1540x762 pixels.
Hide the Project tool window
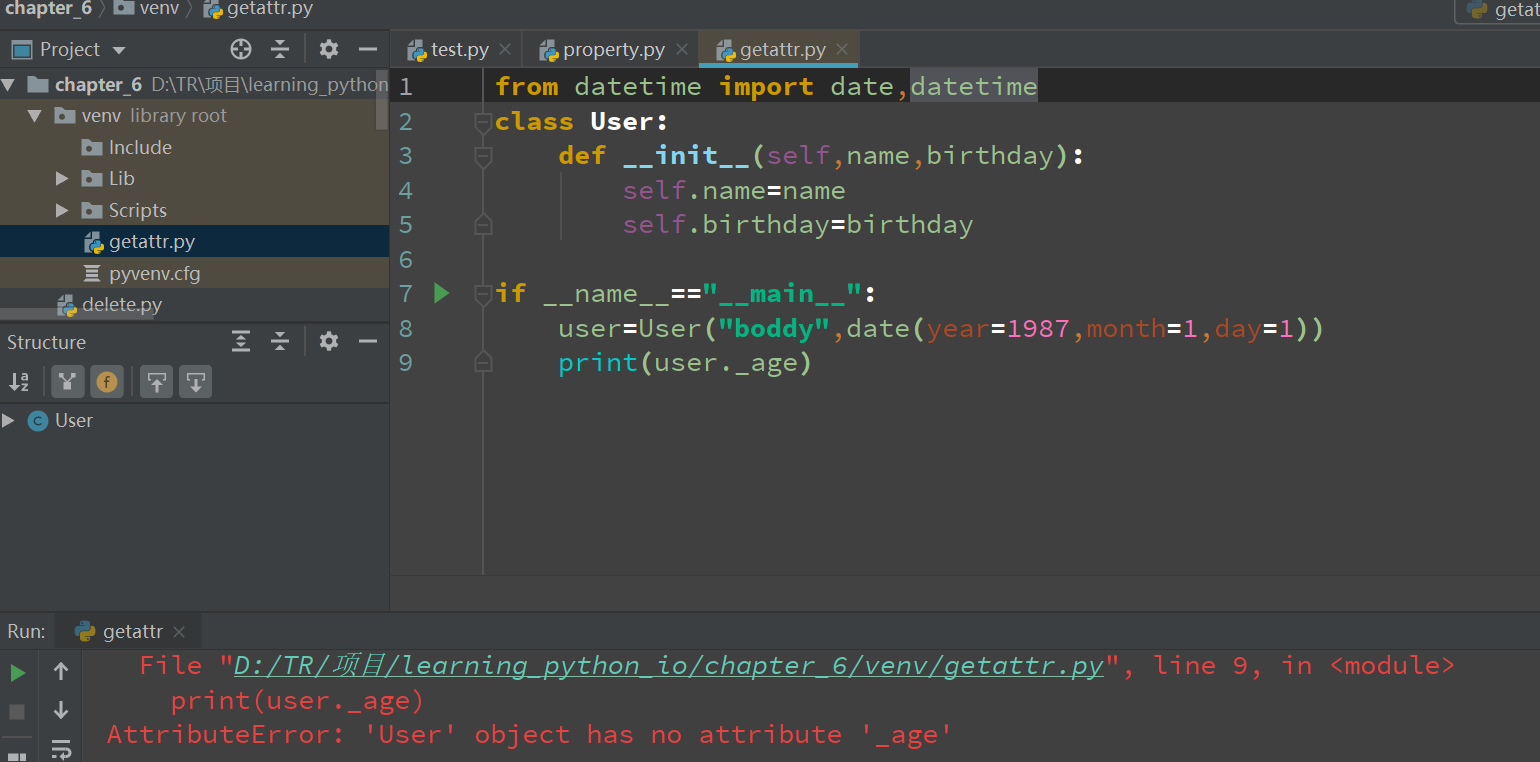[x=368, y=49]
